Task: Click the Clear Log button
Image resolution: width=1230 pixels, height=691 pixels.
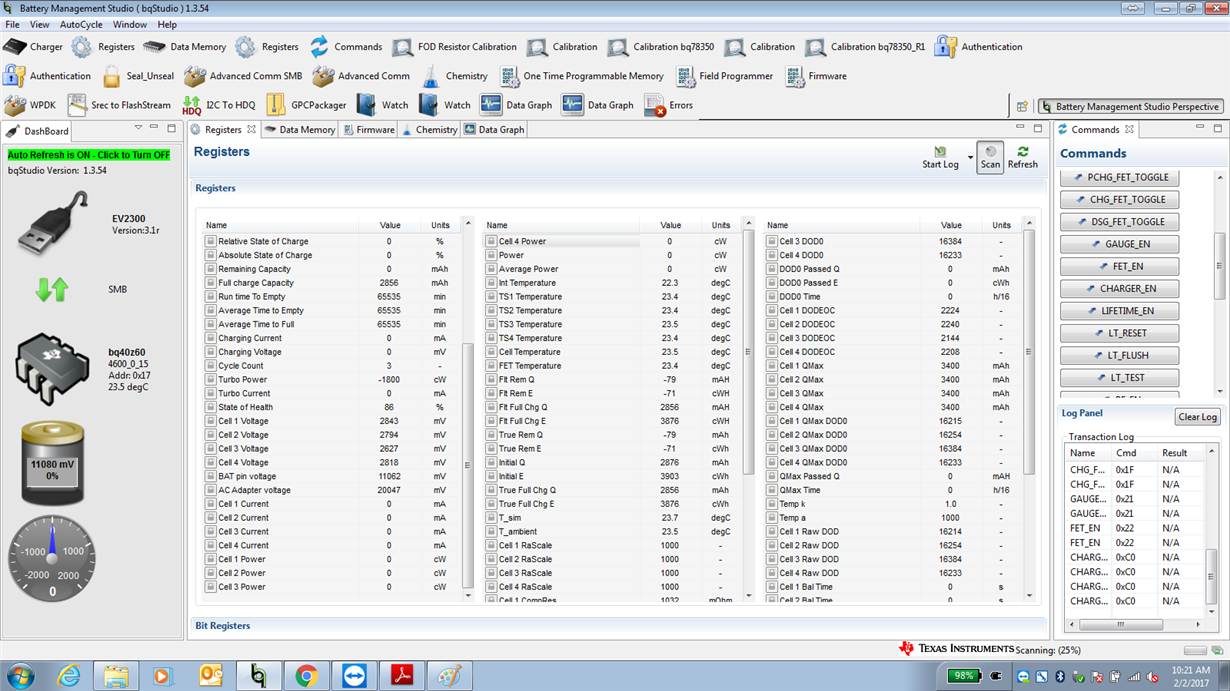Action: (x=1197, y=417)
